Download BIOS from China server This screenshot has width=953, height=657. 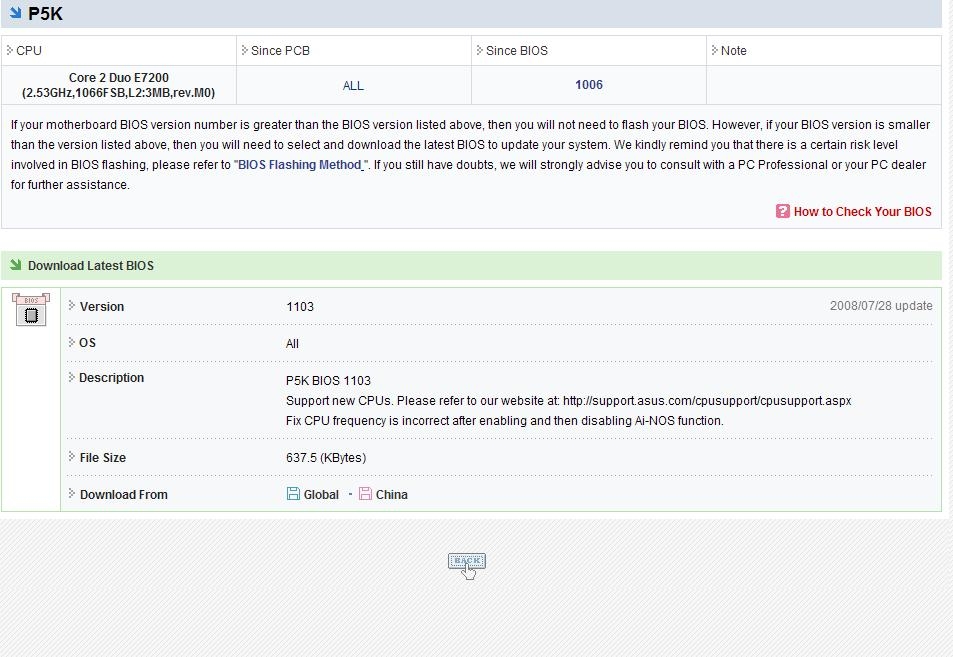click(391, 495)
